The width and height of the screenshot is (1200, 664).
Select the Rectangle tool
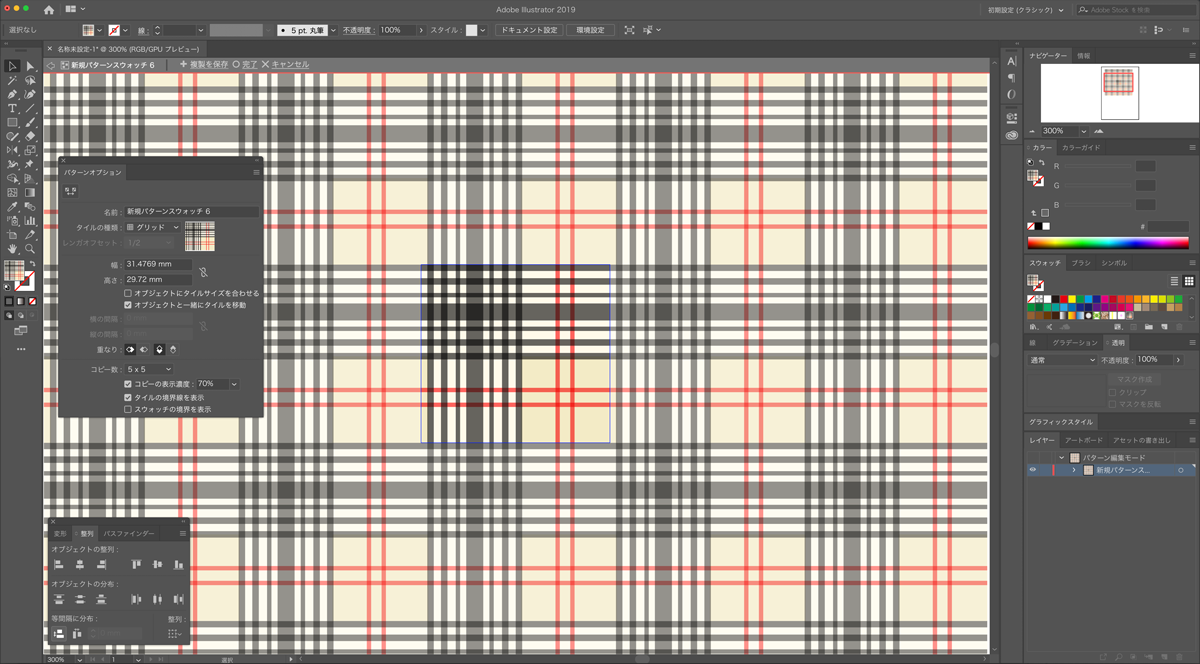12,122
